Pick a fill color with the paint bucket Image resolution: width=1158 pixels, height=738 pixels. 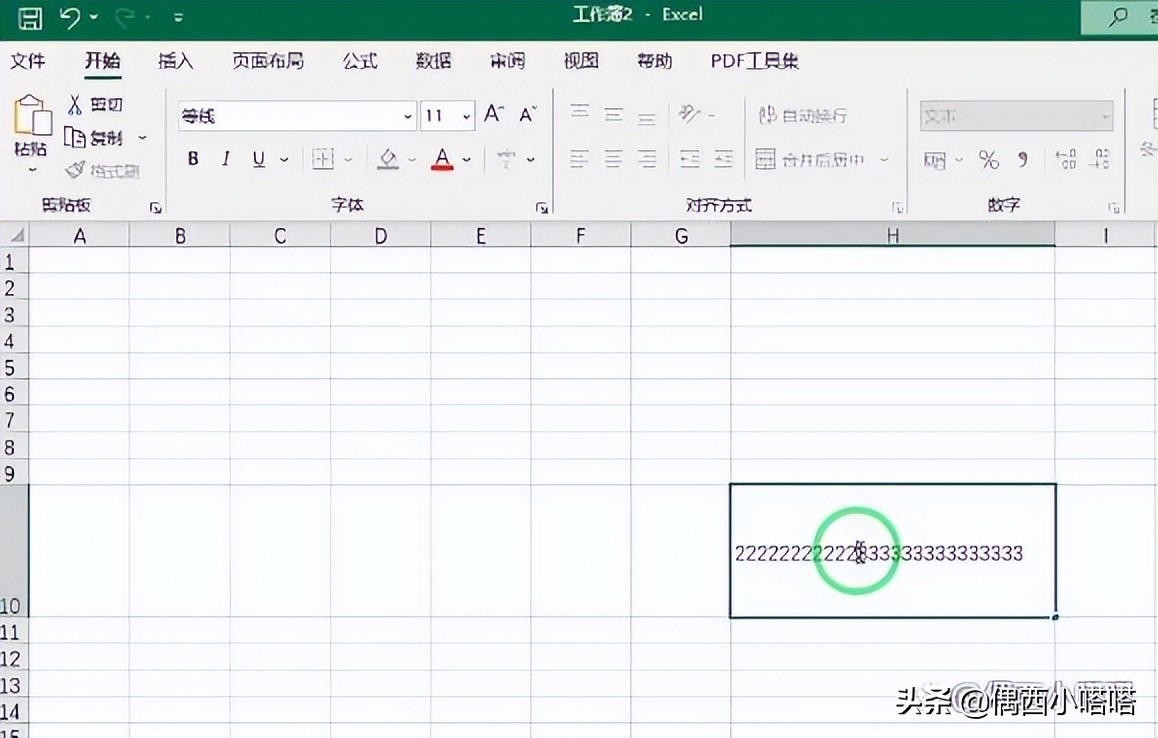387,158
